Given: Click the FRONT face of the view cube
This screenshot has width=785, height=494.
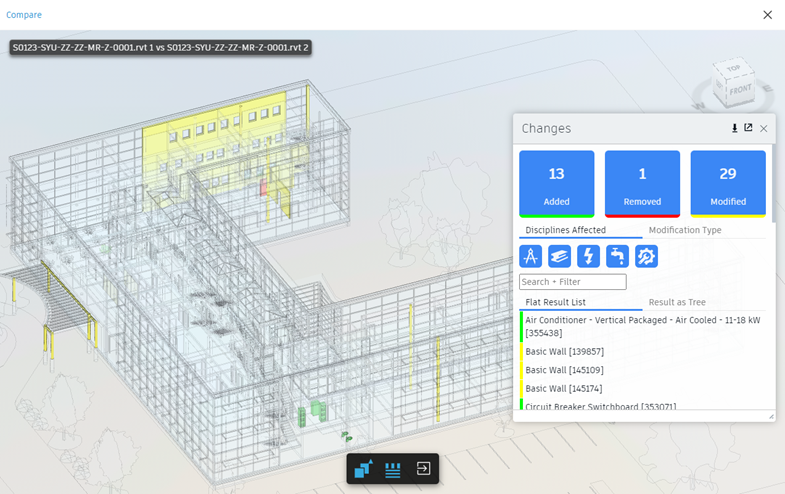Looking at the screenshot, I should click(740, 90).
